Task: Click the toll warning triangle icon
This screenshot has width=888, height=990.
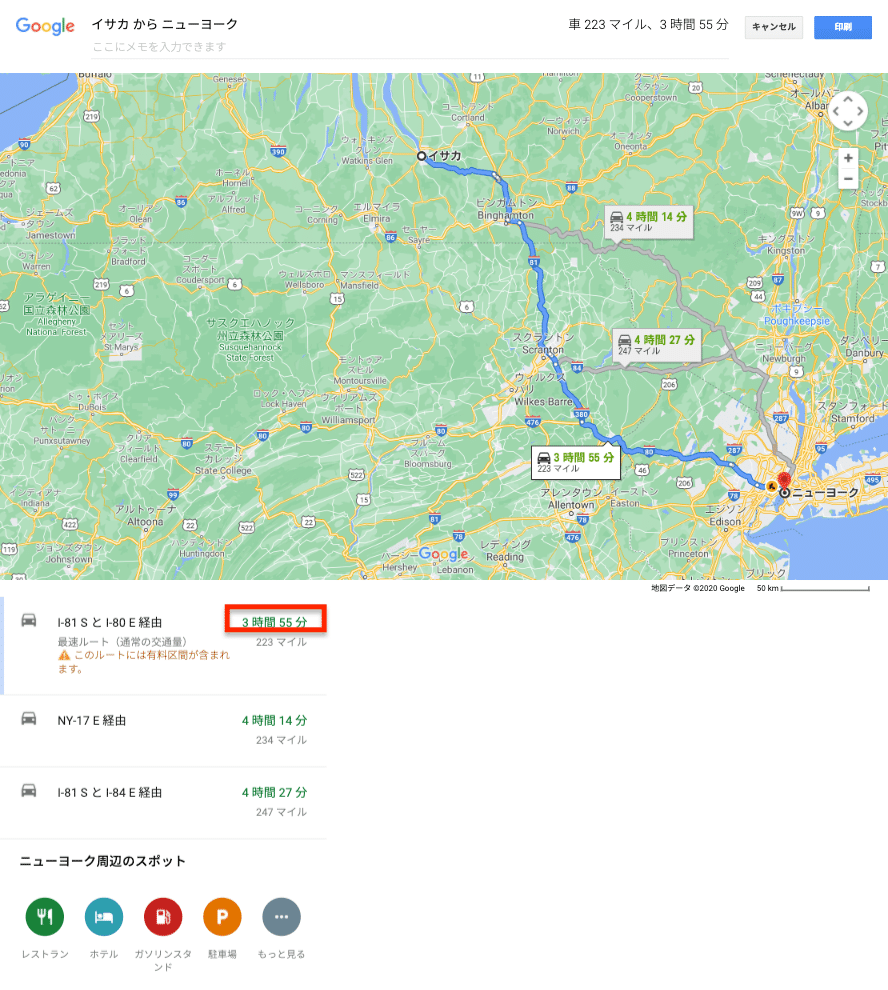Action: click(x=64, y=655)
